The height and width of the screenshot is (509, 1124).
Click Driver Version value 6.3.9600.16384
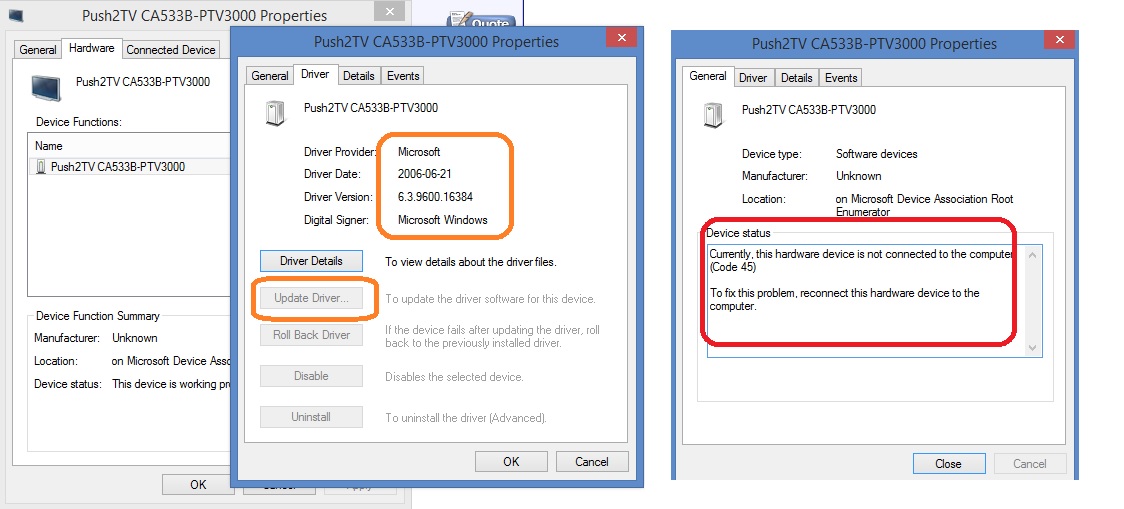point(435,196)
